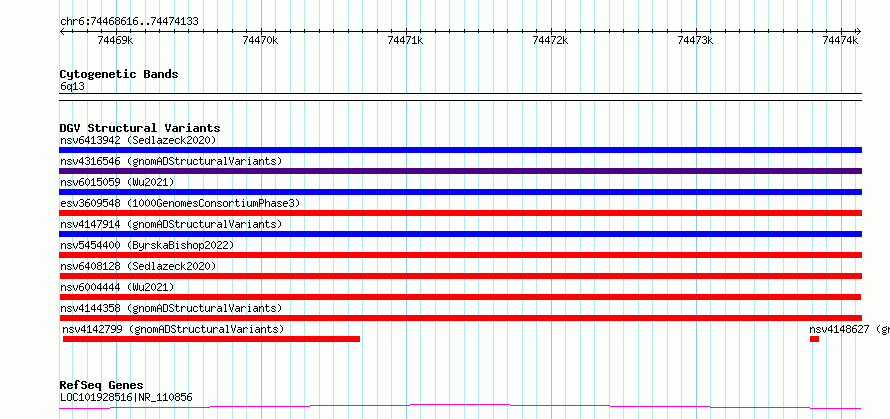Click the 74474k ruler tick label

pyautogui.click(x=840, y=40)
